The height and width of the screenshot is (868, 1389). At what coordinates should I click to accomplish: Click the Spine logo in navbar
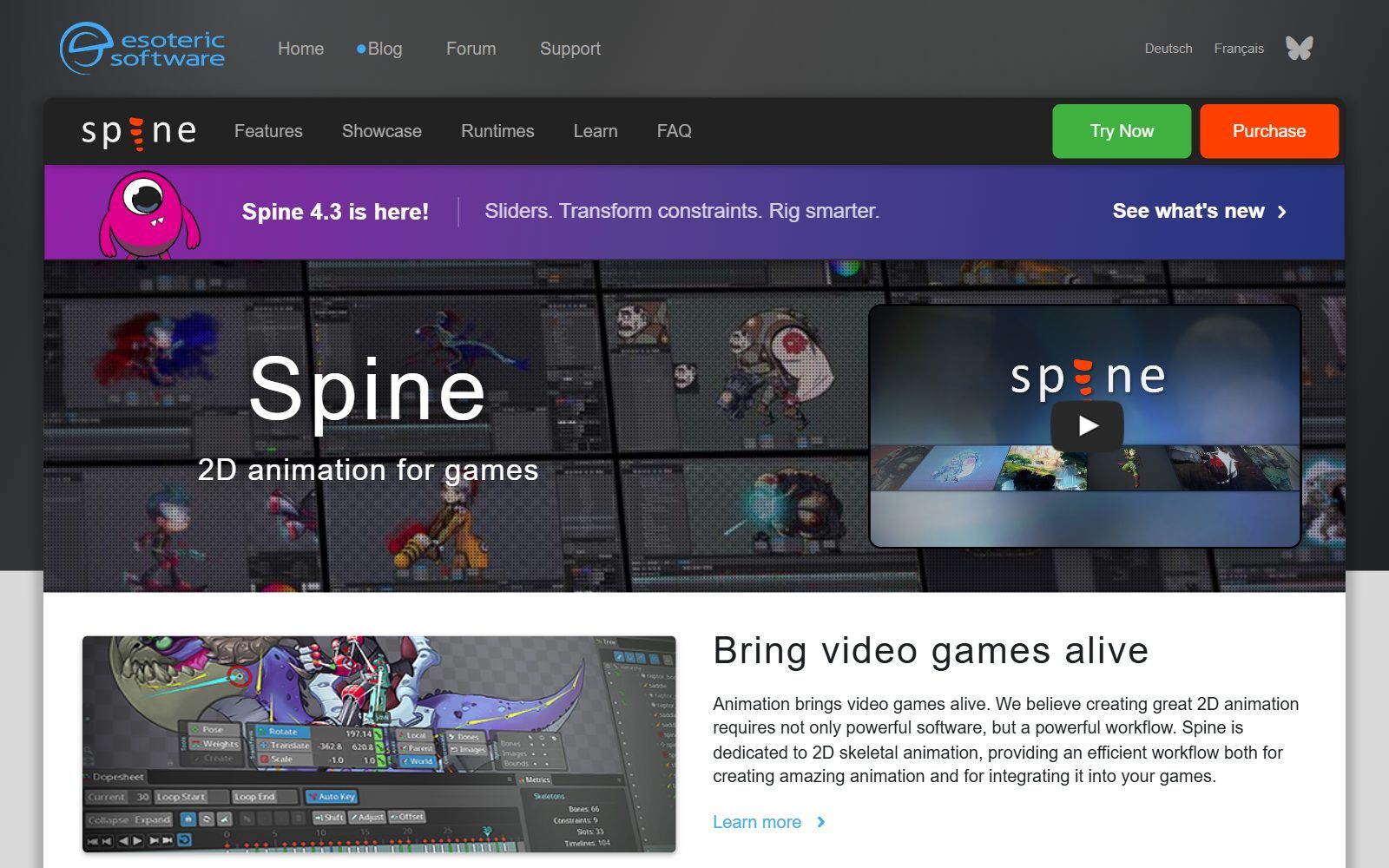click(x=139, y=132)
